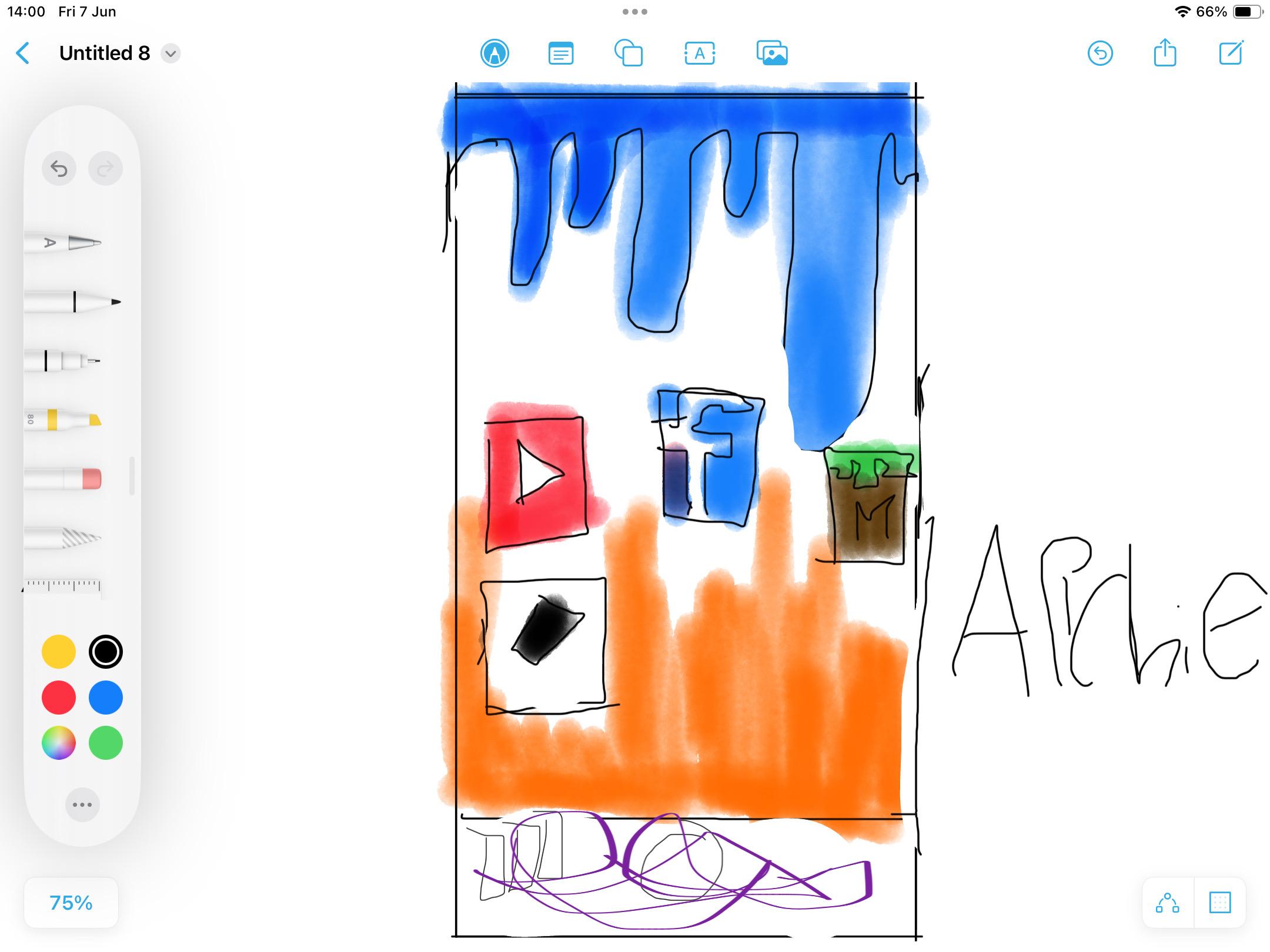Tap the 14:00 clock in status bar

coord(26,12)
